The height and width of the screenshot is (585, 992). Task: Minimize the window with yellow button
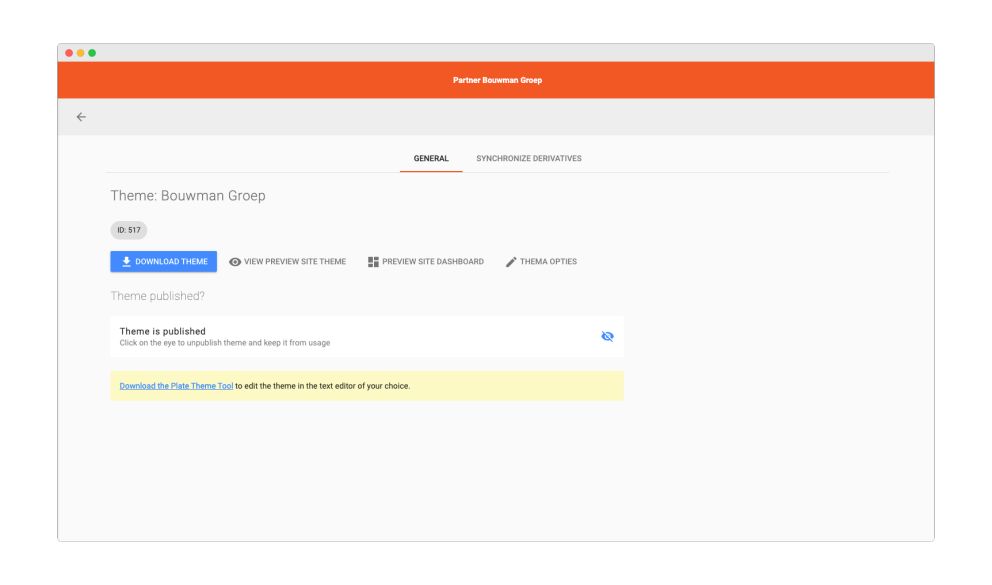tap(80, 53)
